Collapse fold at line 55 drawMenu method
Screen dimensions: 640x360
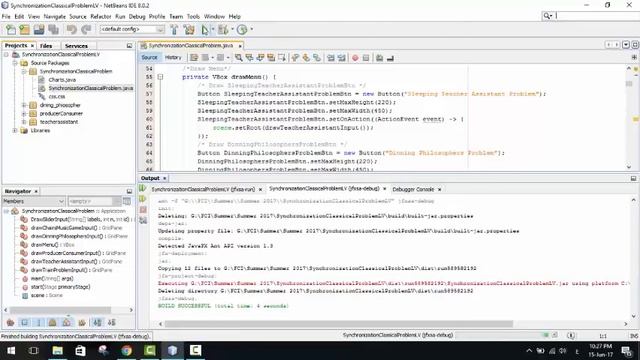tap(160, 77)
